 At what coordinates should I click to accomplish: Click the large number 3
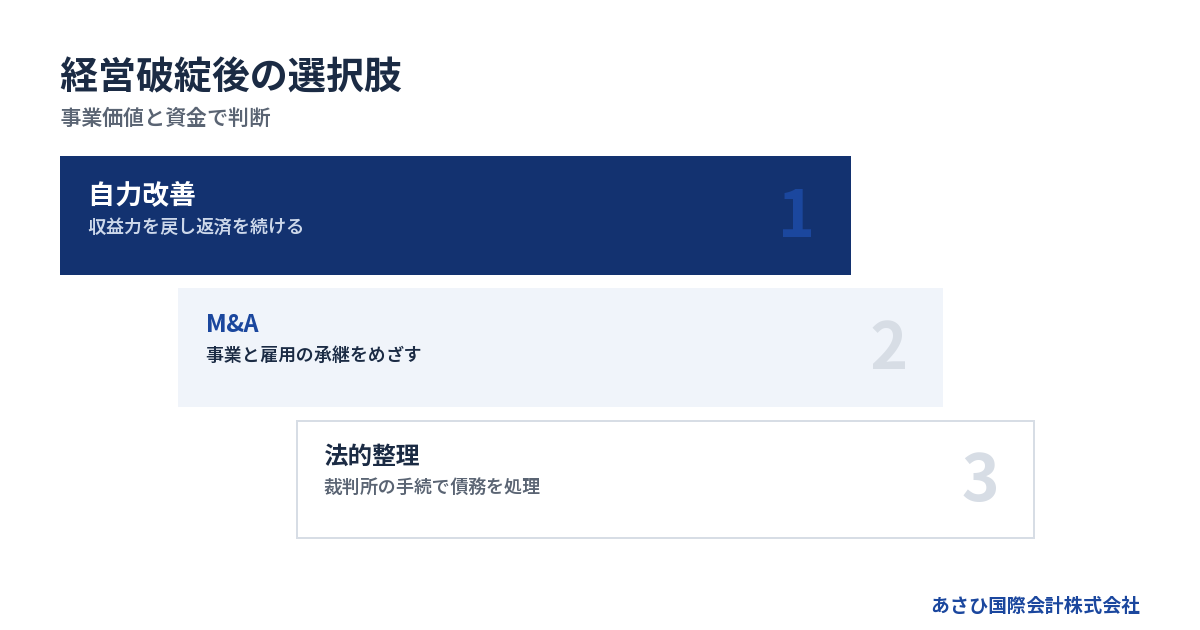980,478
